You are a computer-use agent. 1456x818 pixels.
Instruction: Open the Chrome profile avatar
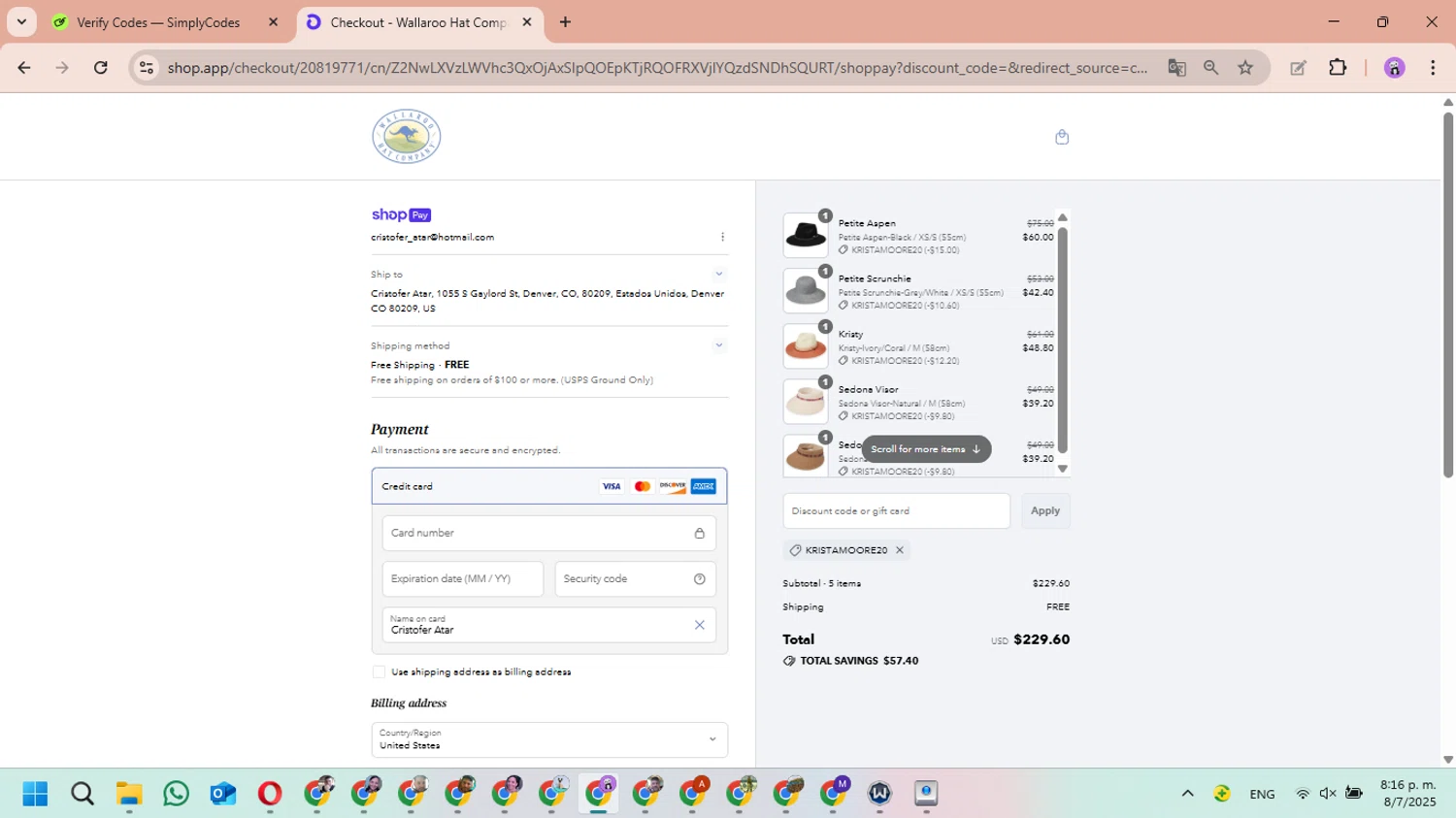1394,68
